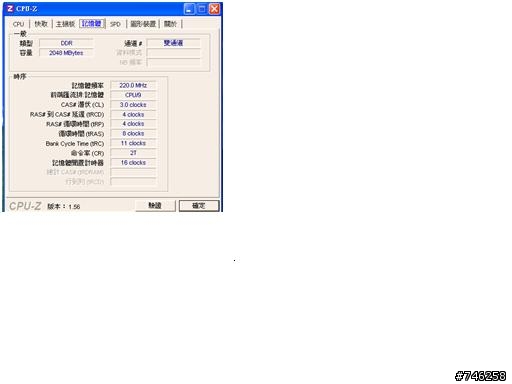Click the CPU/9 FSB:DRAM ratio value
Screen dimensions: 512x384
point(133,95)
